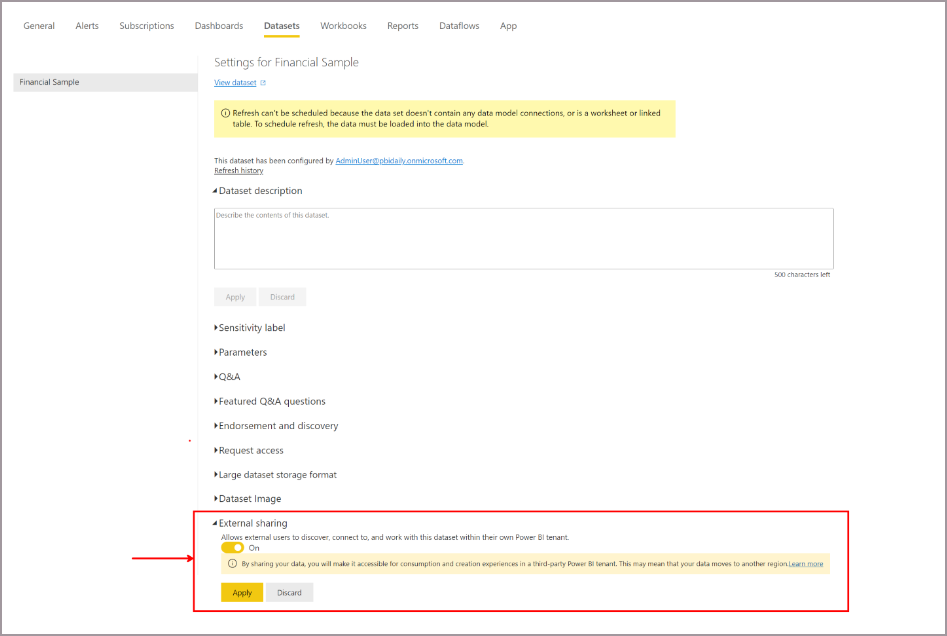Click the info icon in the sharing notice

pos(232,564)
